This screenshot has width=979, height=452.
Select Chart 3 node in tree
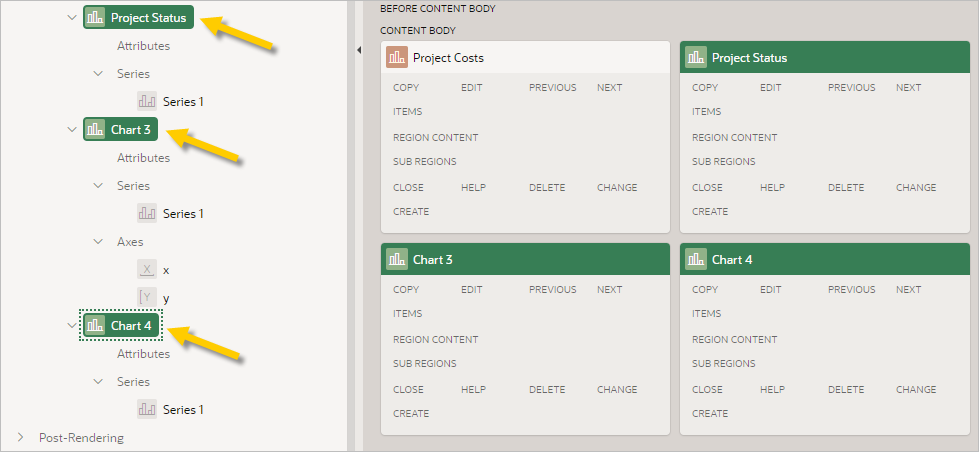(121, 130)
